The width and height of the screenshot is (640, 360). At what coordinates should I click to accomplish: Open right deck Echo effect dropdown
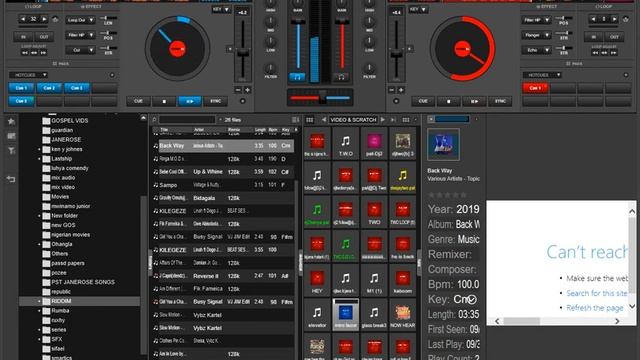536,50
